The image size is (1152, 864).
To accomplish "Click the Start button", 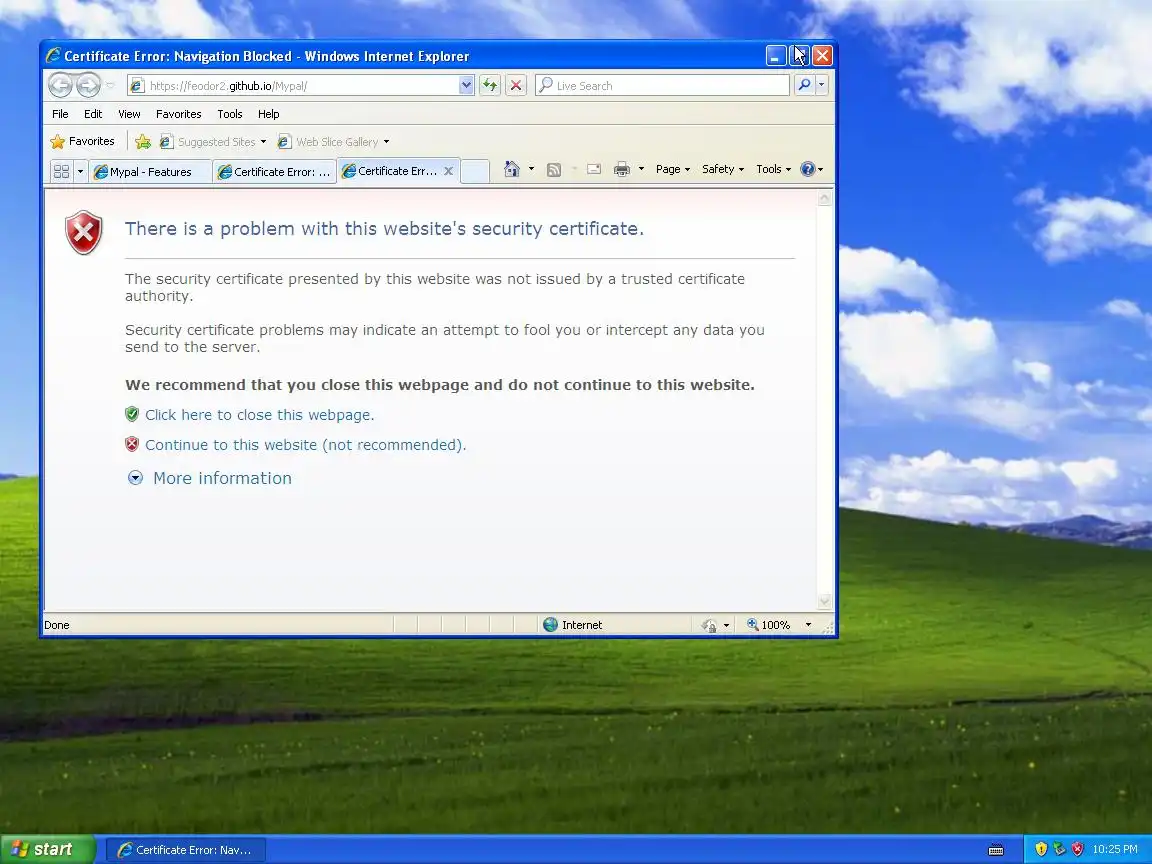I will (x=48, y=849).
